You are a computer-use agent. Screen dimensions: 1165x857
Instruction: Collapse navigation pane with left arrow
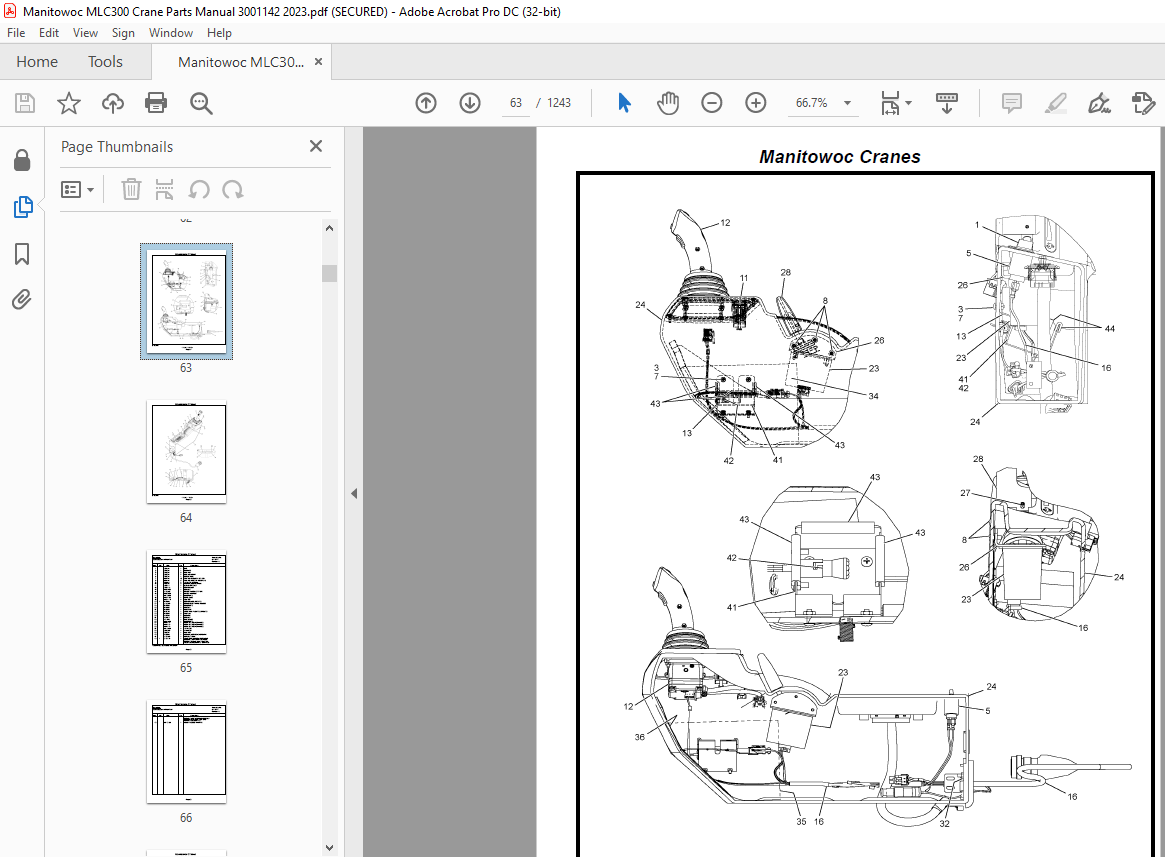click(x=354, y=493)
